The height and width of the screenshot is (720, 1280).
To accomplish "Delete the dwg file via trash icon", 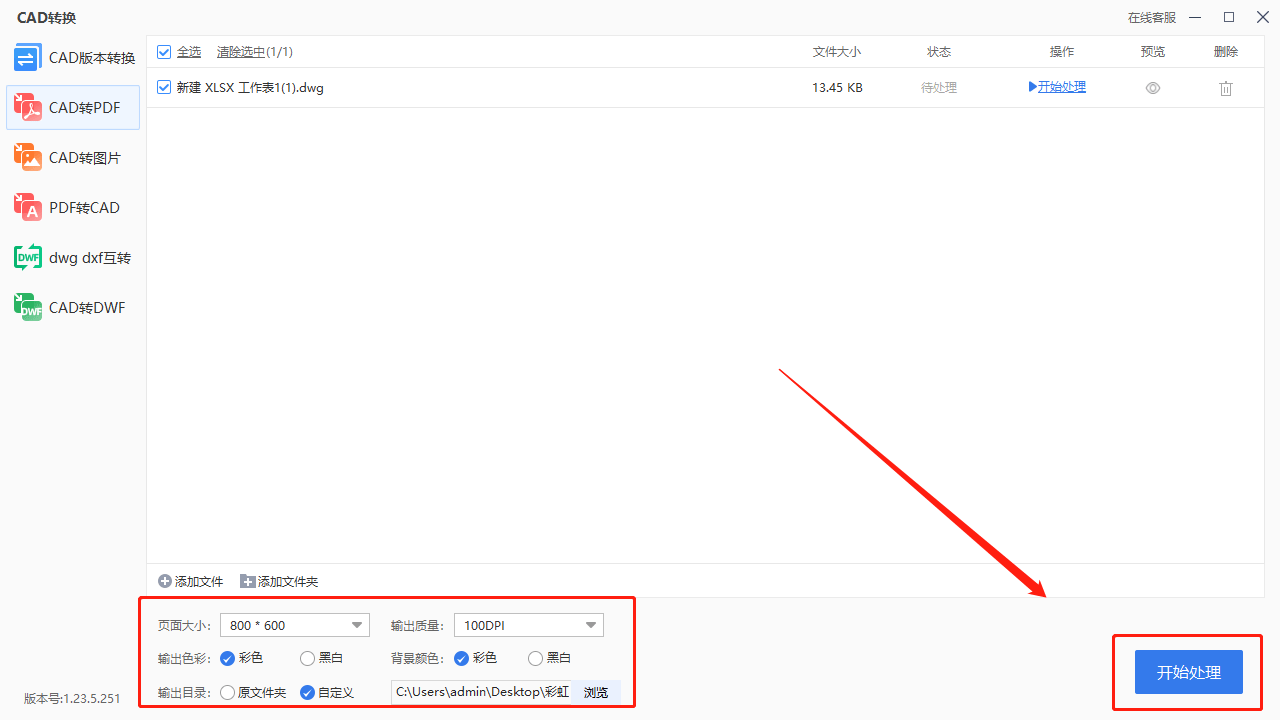I will (x=1226, y=88).
